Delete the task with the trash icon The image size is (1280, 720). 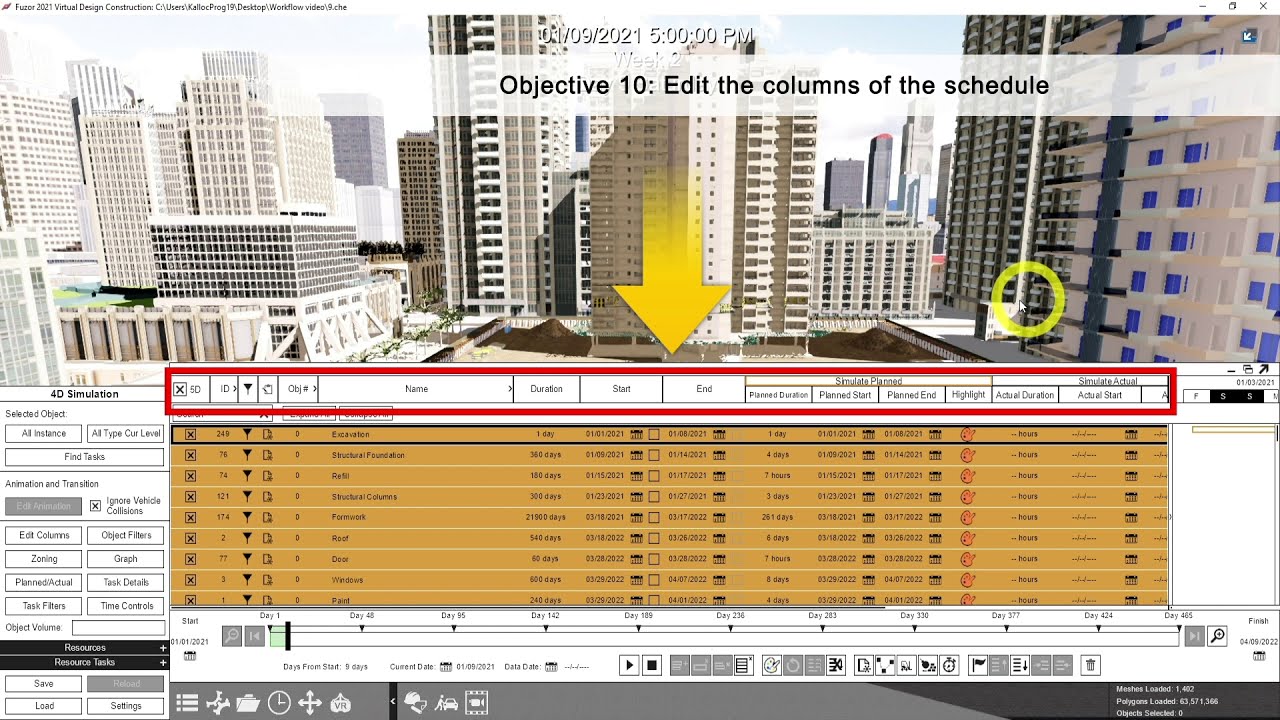pyautogui.click(x=1091, y=665)
